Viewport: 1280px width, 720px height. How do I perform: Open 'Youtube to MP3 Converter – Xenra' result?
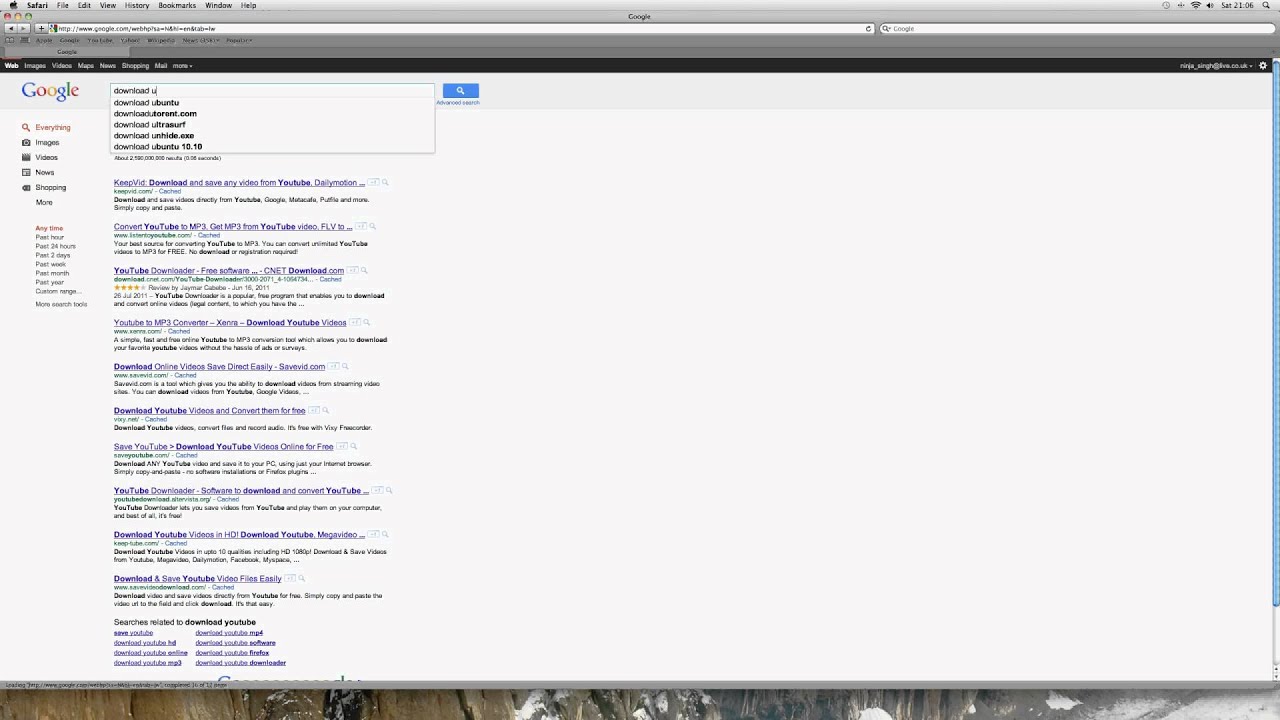coord(230,322)
